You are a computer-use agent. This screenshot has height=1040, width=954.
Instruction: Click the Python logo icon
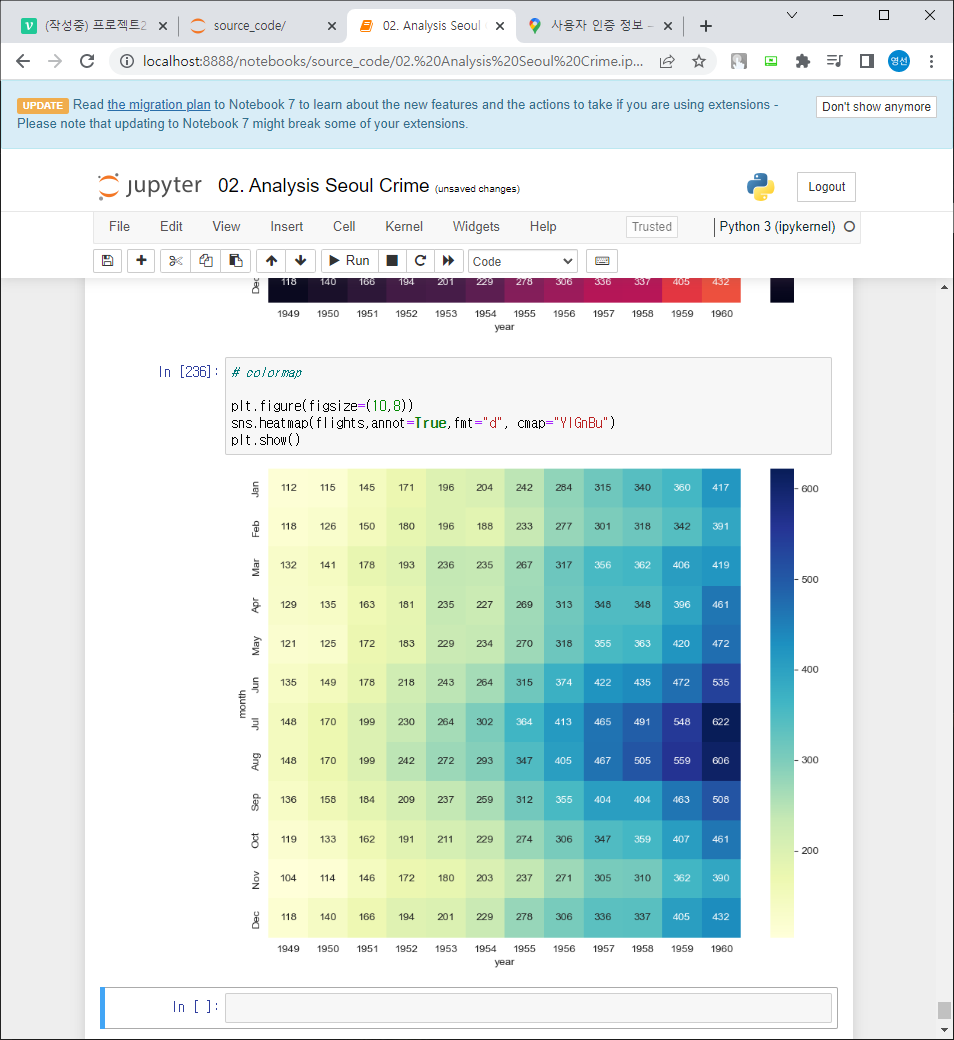click(760, 187)
